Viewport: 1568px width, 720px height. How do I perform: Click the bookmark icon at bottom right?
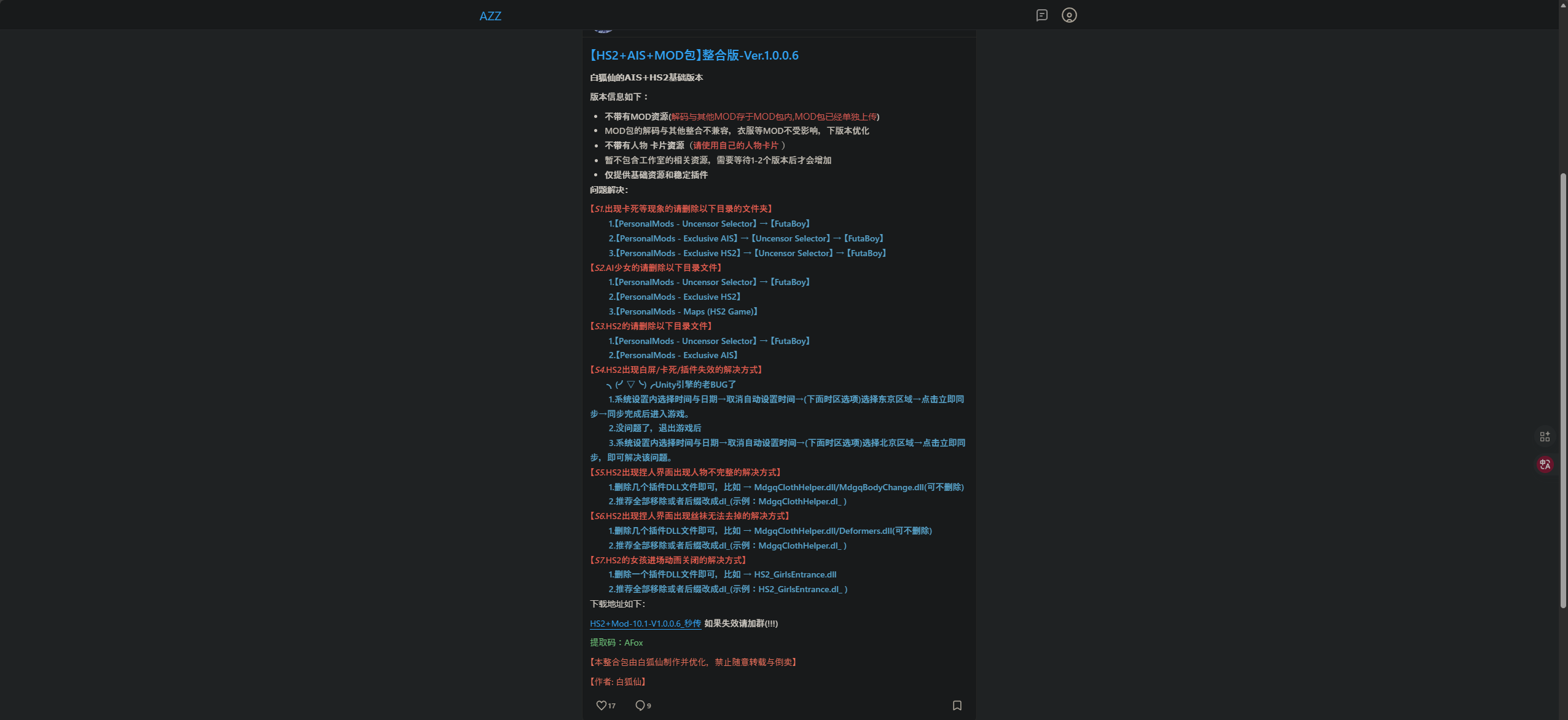(x=956, y=705)
